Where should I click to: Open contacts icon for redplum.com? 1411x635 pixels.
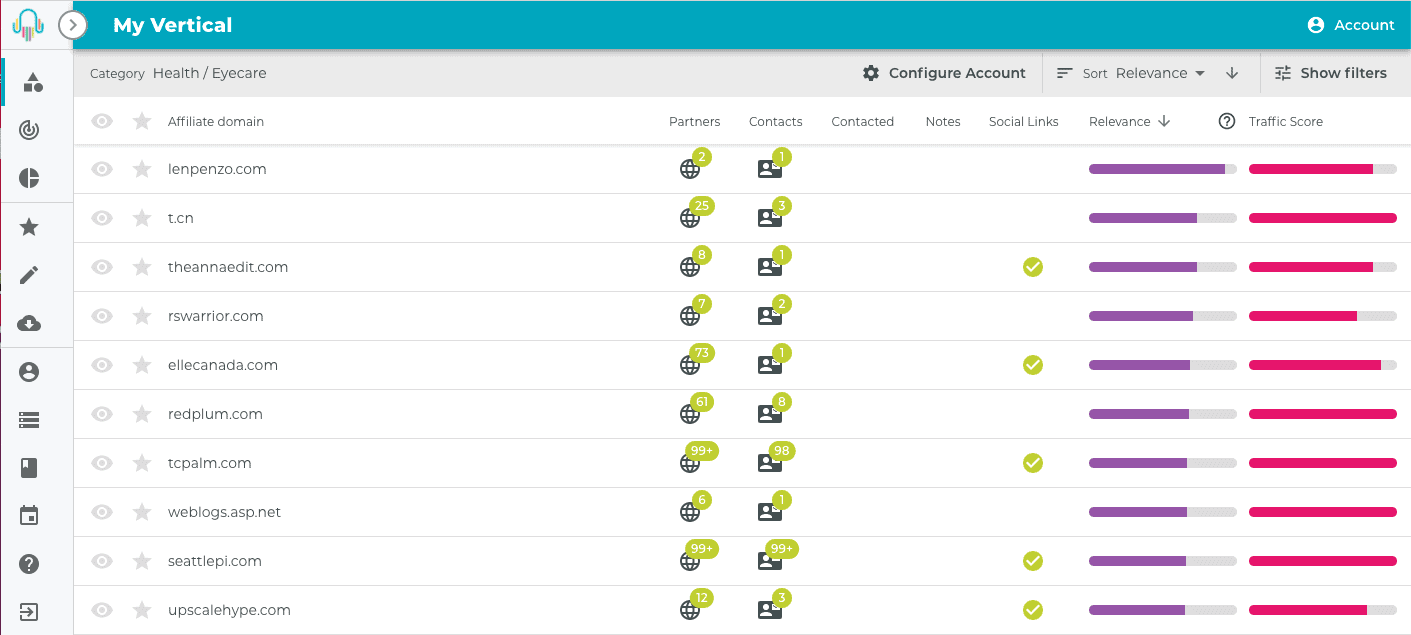(770, 414)
